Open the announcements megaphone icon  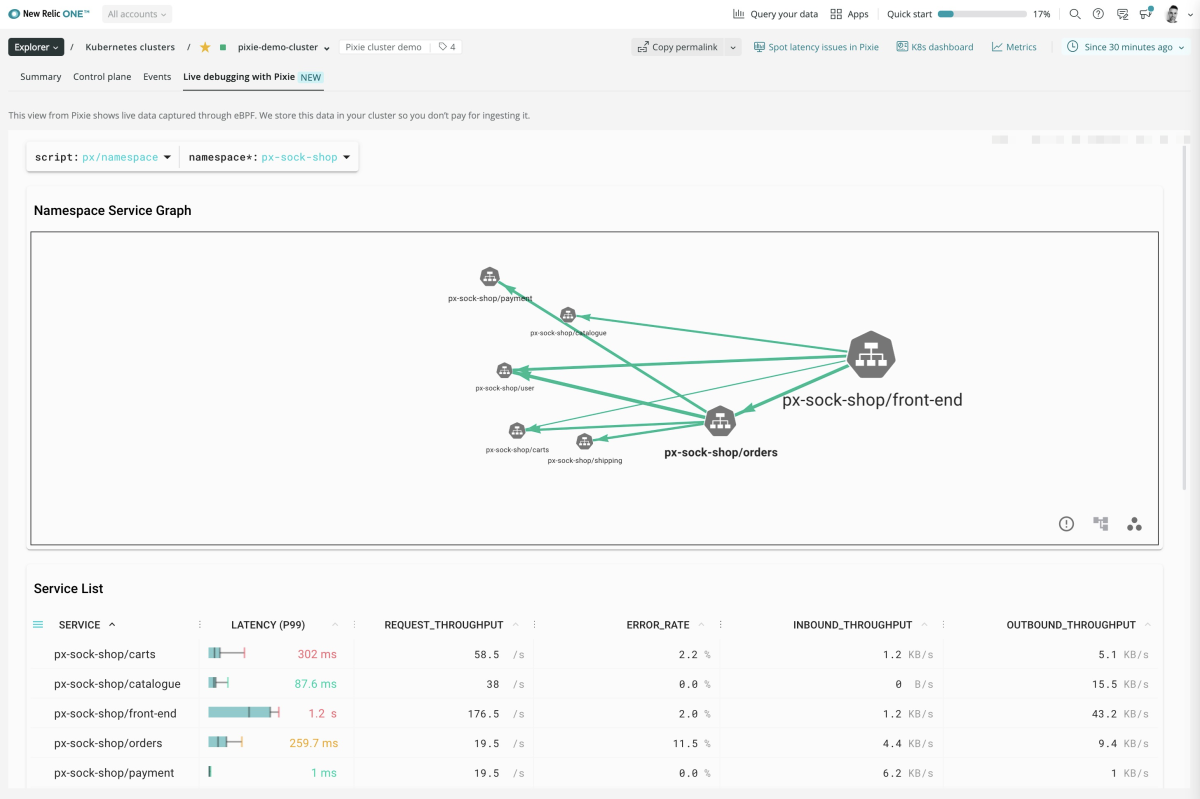1146,14
